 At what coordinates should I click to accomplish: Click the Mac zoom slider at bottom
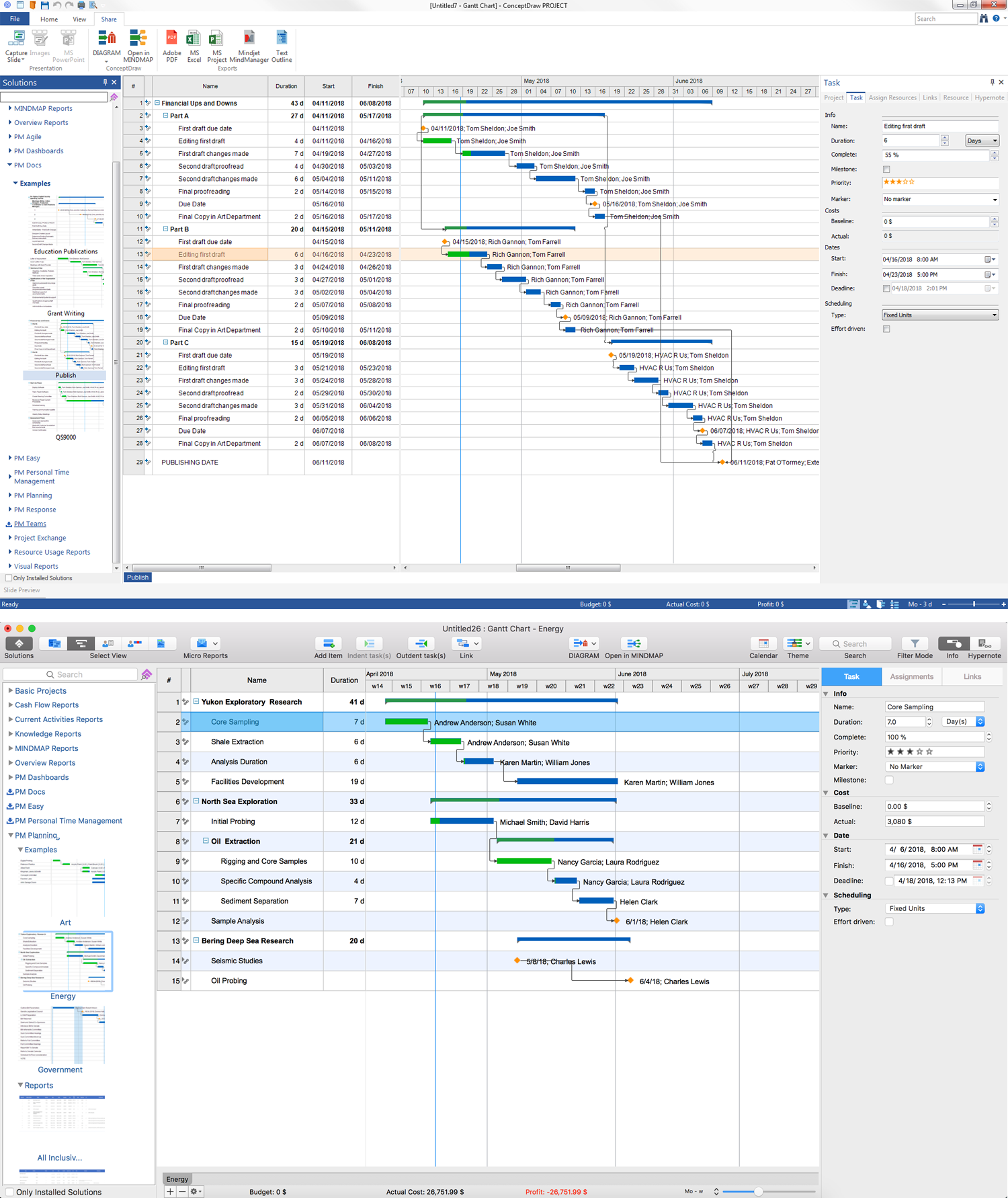tap(758, 1191)
